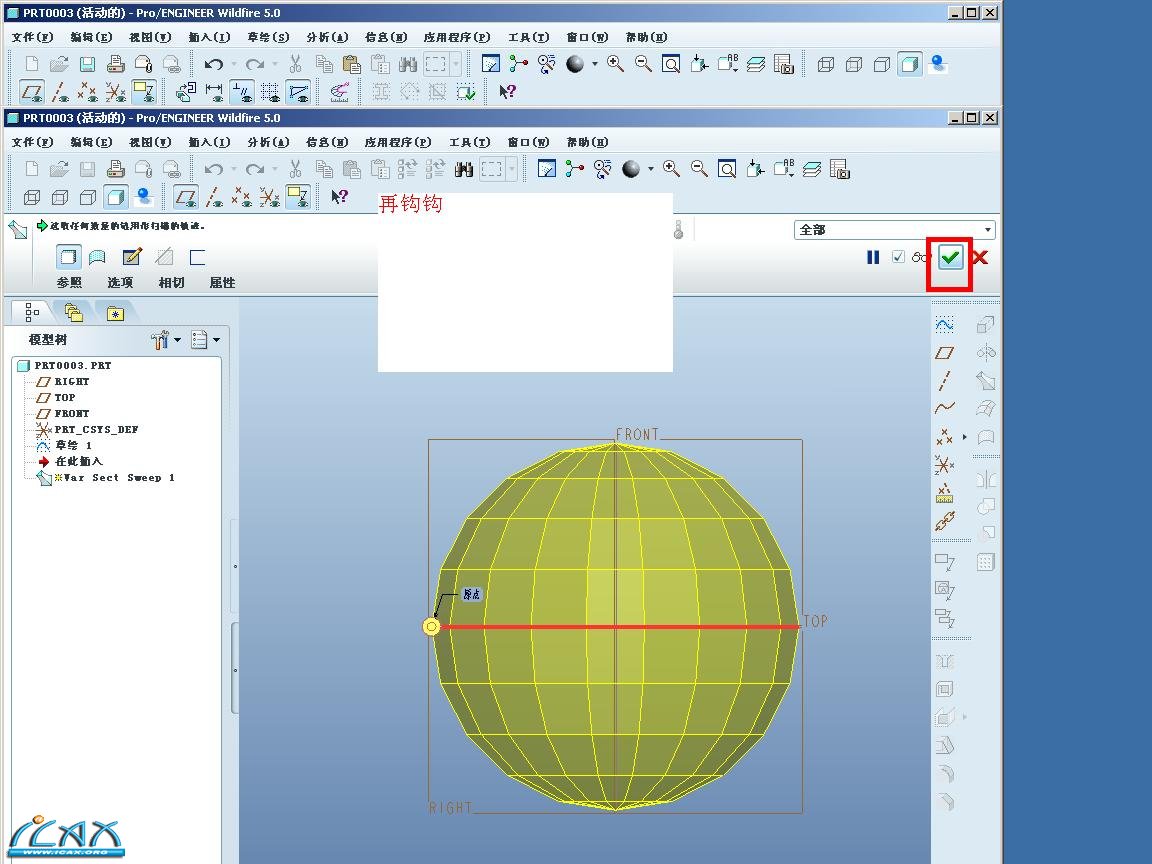Select the sweep as solid option icon
This screenshot has width=1152, height=864.
68,257
